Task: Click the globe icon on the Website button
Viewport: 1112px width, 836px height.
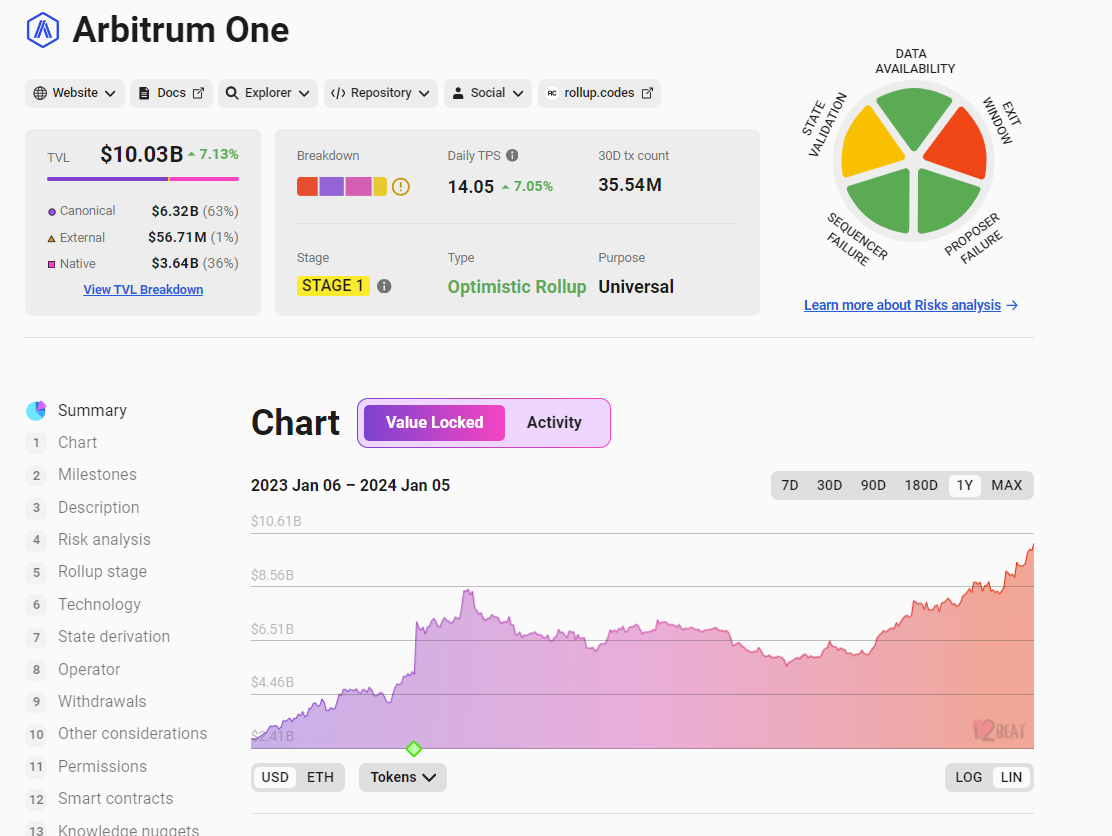Action: click(x=40, y=93)
